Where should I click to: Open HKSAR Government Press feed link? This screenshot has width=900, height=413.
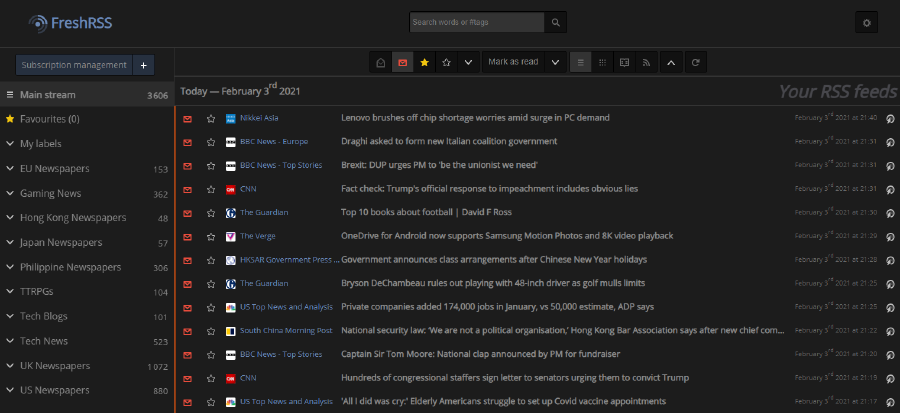[289, 260]
